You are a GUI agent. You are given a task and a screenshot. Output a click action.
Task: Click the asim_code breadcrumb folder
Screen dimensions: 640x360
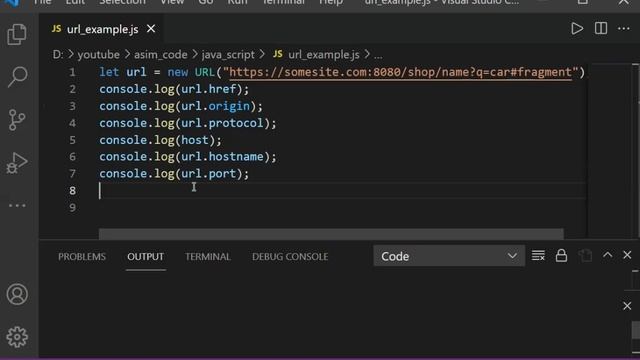pyautogui.click(x=161, y=54)
